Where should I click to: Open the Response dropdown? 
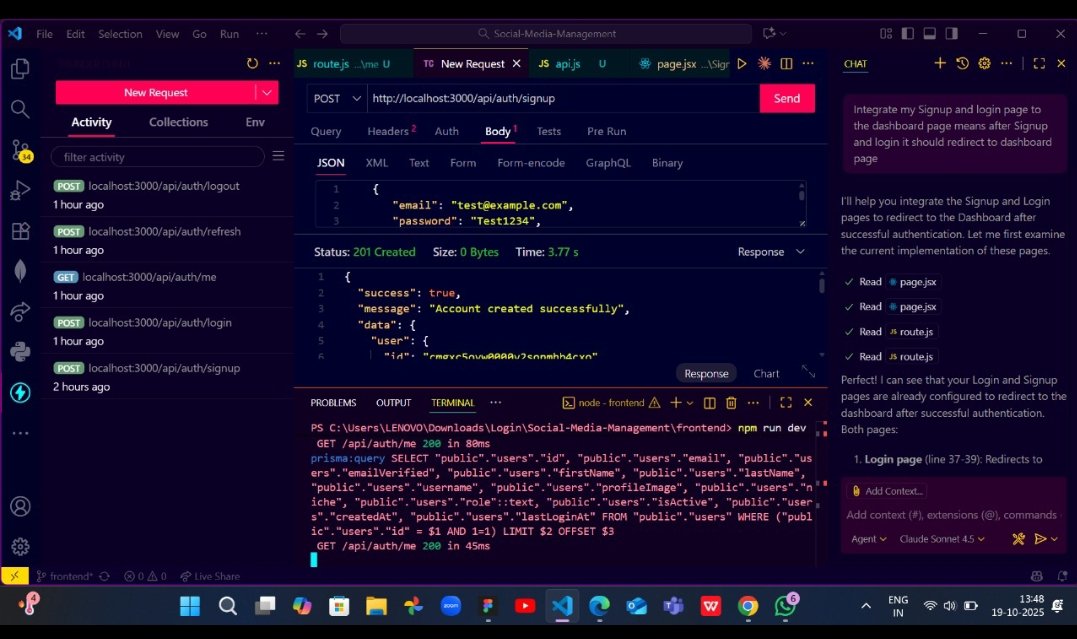tap(771, 251)
